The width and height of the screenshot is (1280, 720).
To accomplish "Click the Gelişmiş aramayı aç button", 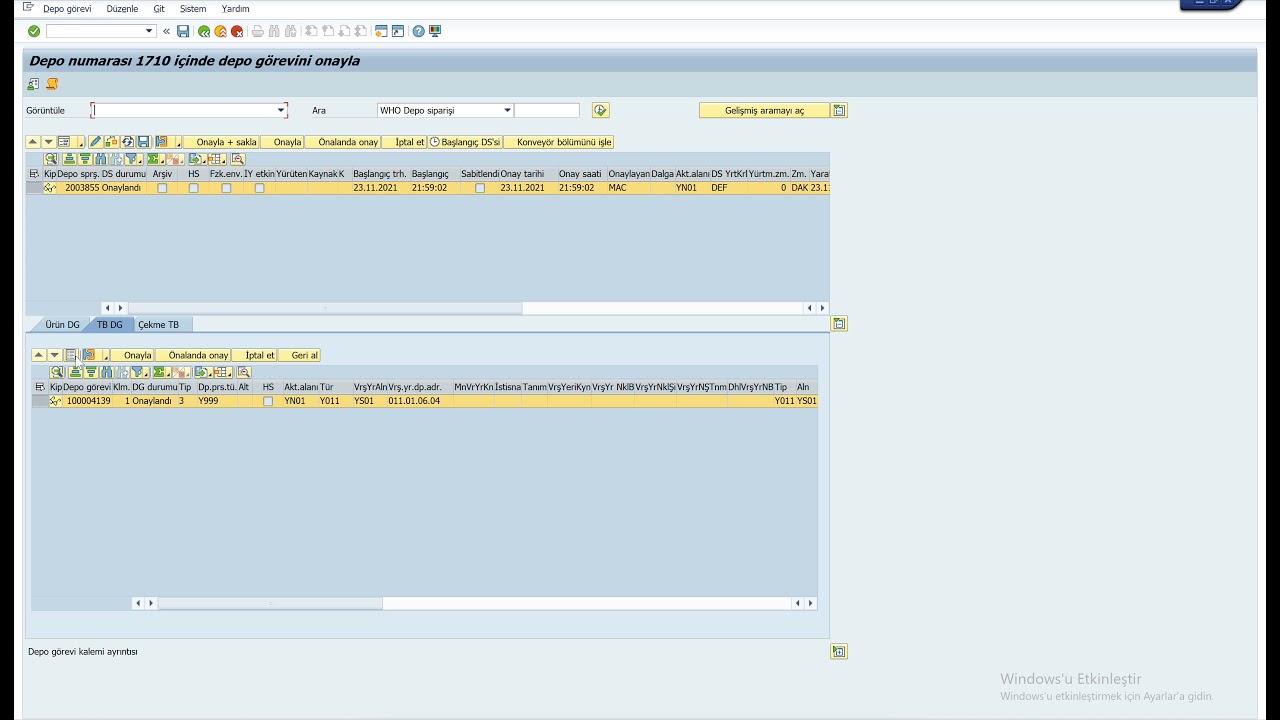I will click(764, 110).
